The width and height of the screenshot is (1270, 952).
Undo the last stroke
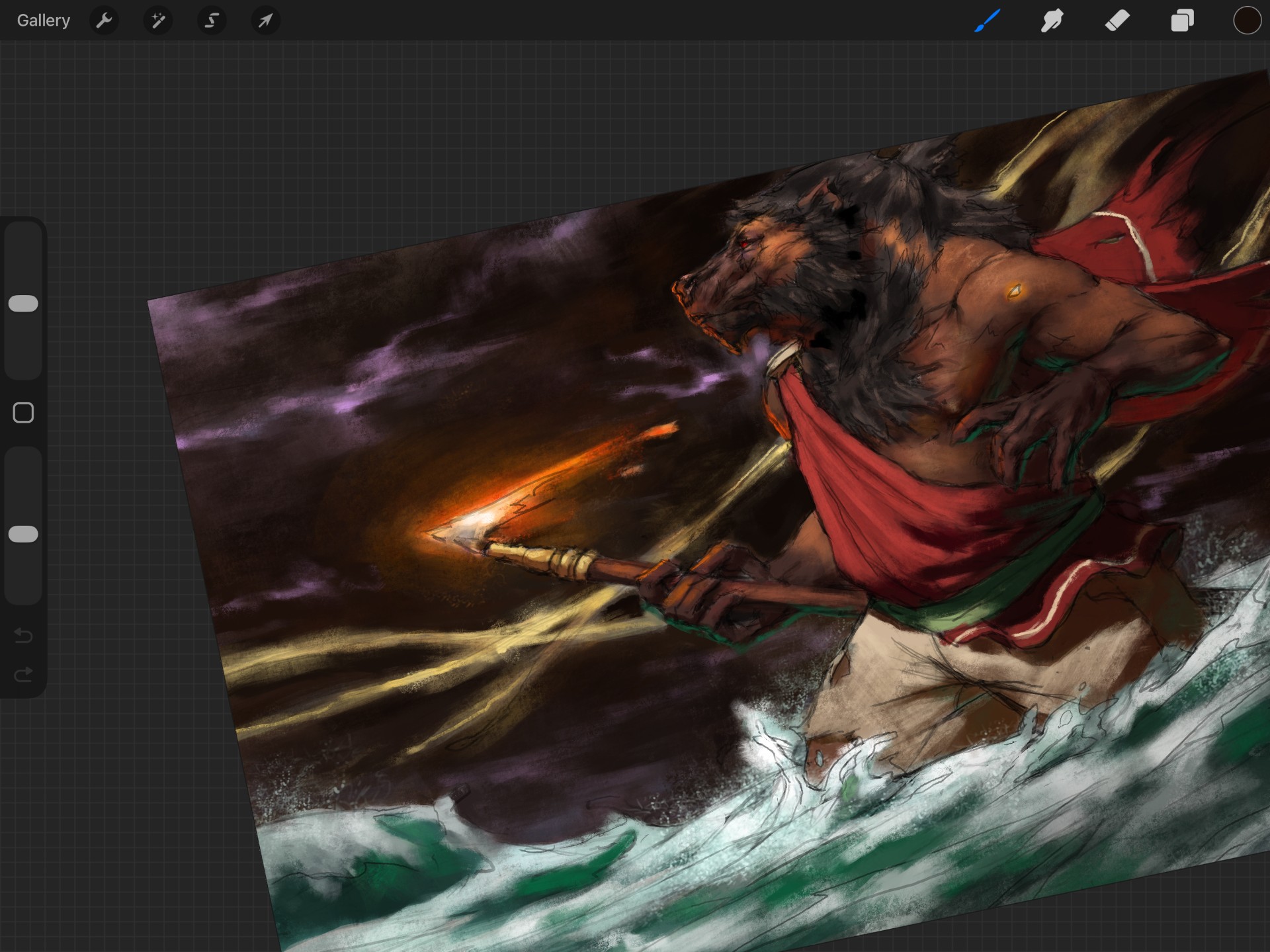click(23, 636)
